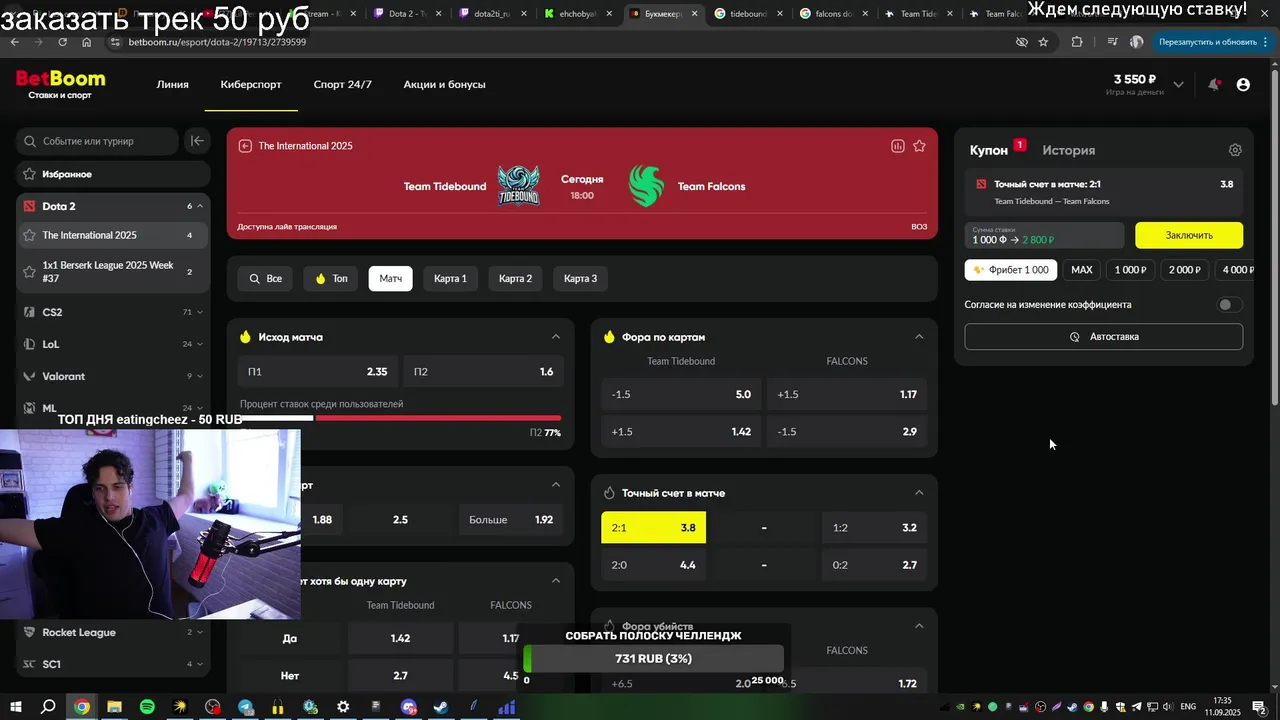The height and width of the screenshot is (720, 1280).
Task: Open the Линия navigation tab
Action: (x=172, y=85)
